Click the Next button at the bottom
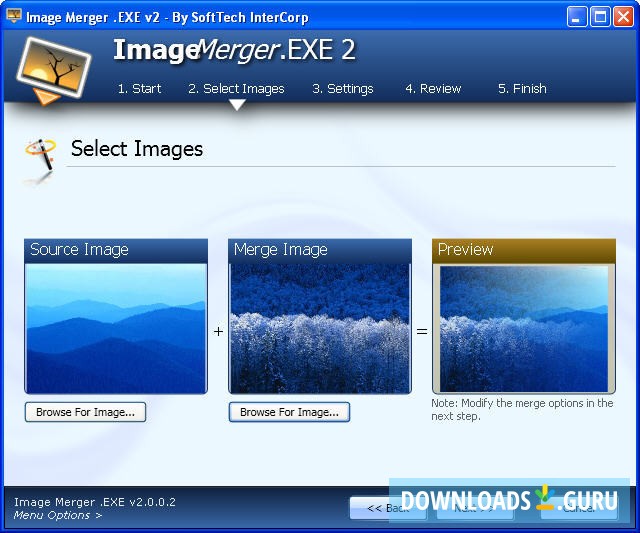 click(x=475, y=508)
